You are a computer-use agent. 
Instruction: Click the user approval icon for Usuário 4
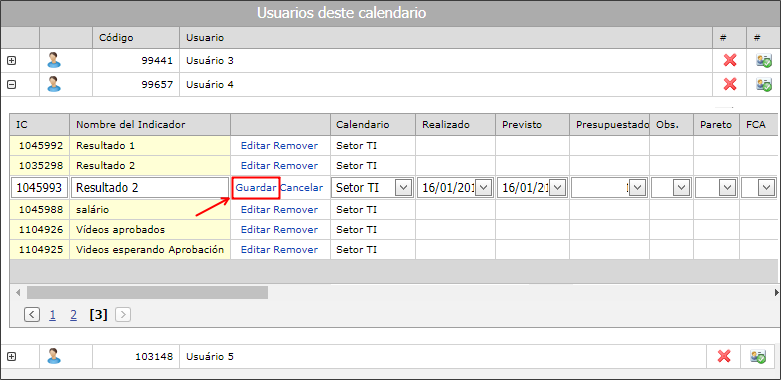pos(764,85)
